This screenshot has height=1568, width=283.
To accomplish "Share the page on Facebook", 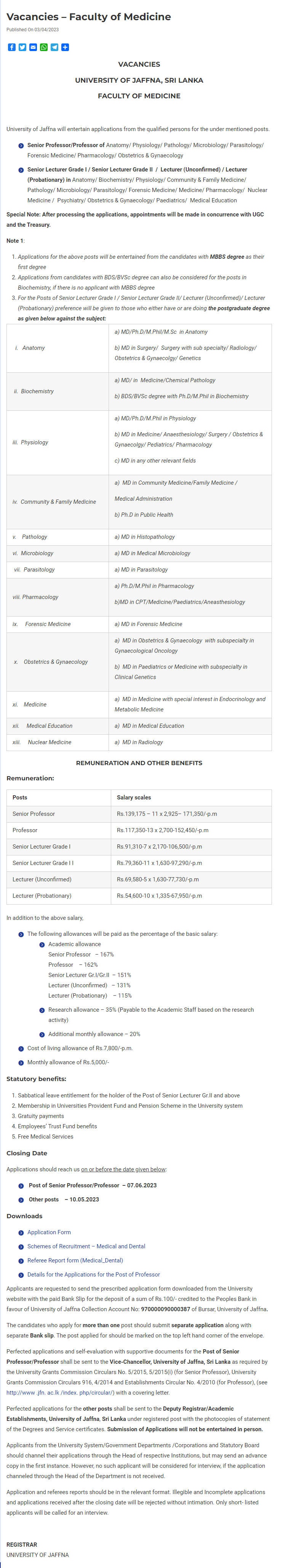I will point(11,48).
